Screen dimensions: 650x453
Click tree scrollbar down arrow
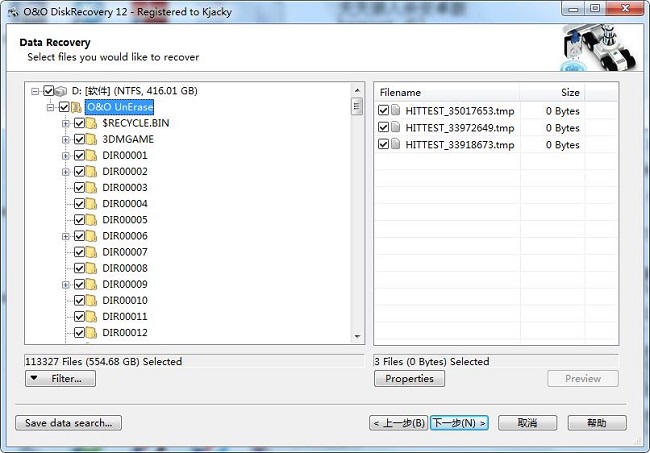(357, 337)
